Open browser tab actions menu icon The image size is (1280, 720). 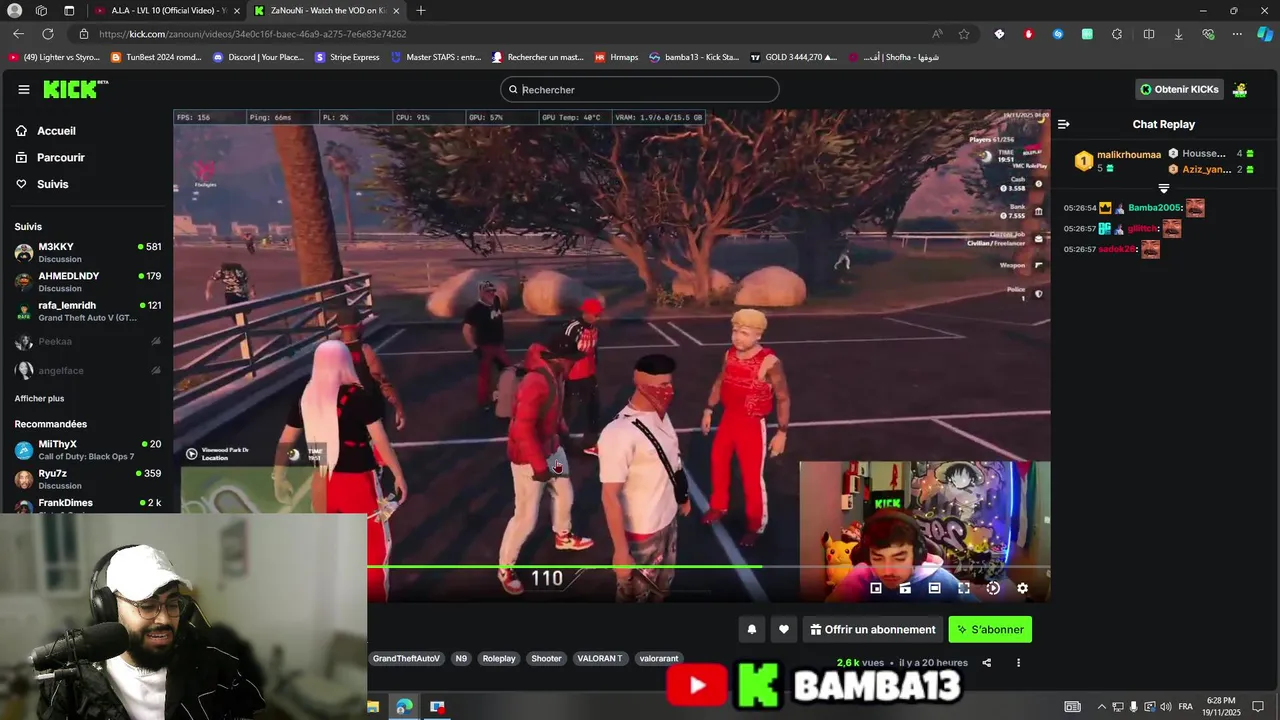tap(68, 10)
